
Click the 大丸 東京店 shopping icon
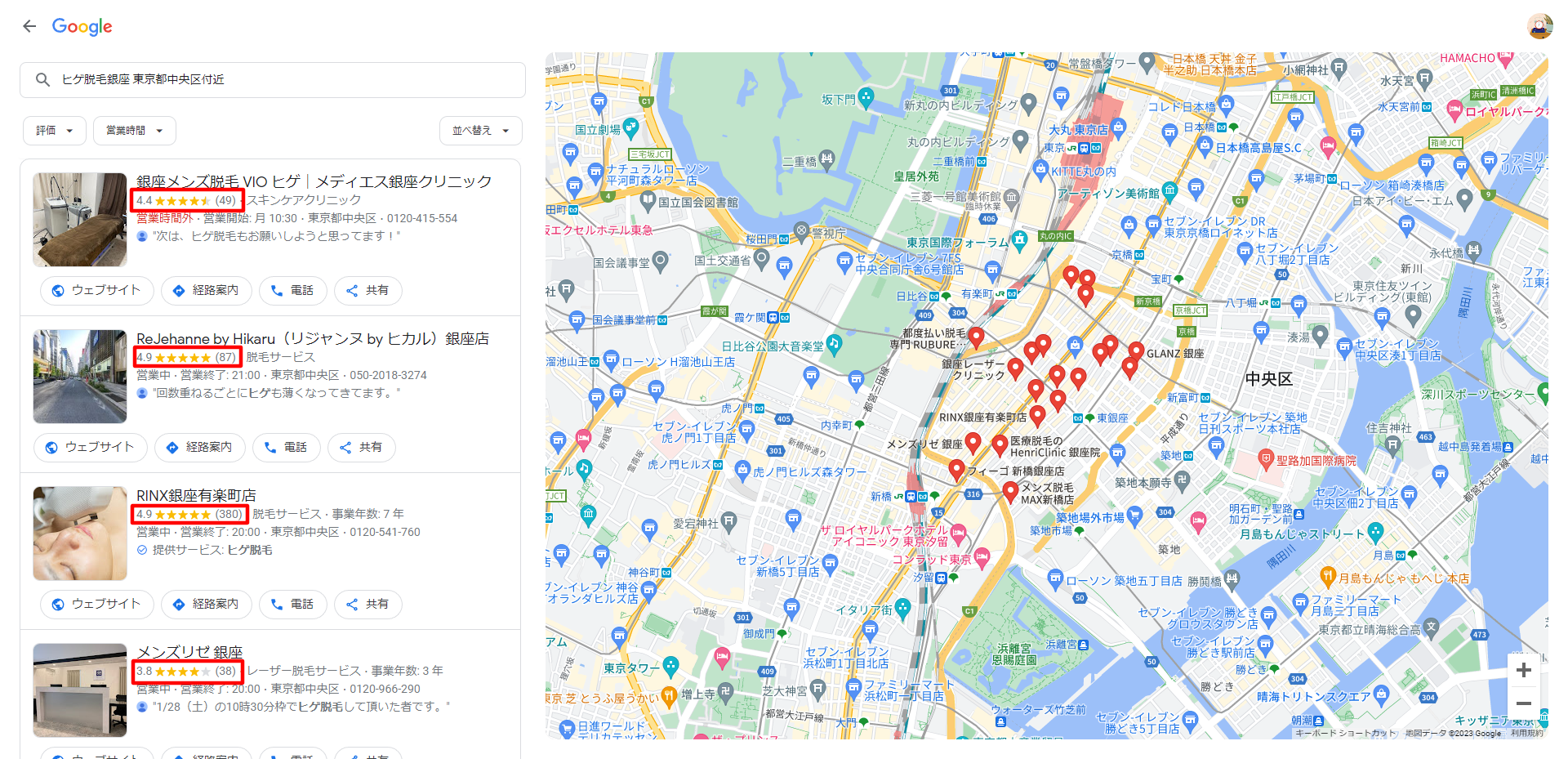click(1118, 127)
